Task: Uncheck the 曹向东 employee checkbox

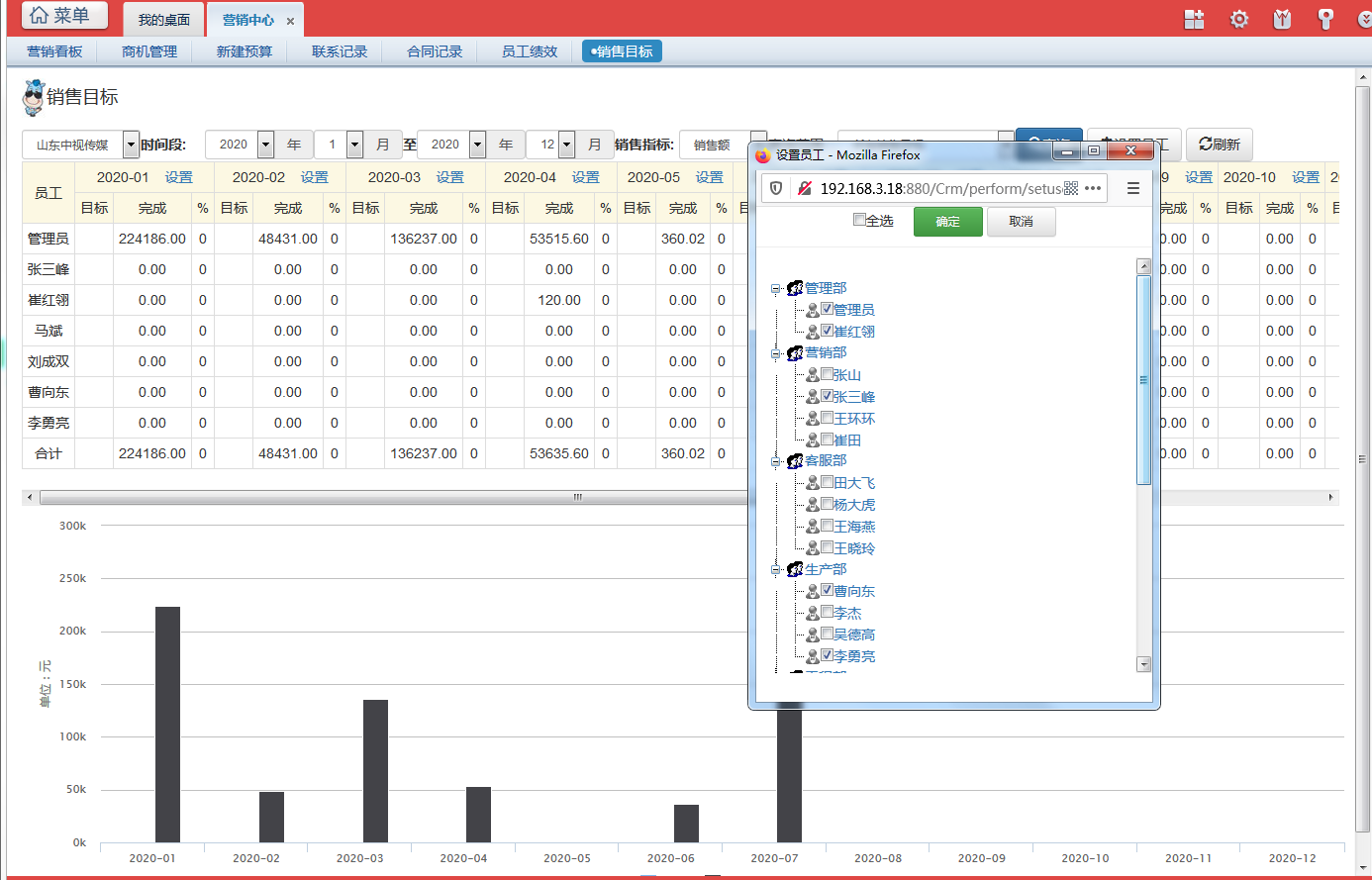Action: tap(827, 590)
